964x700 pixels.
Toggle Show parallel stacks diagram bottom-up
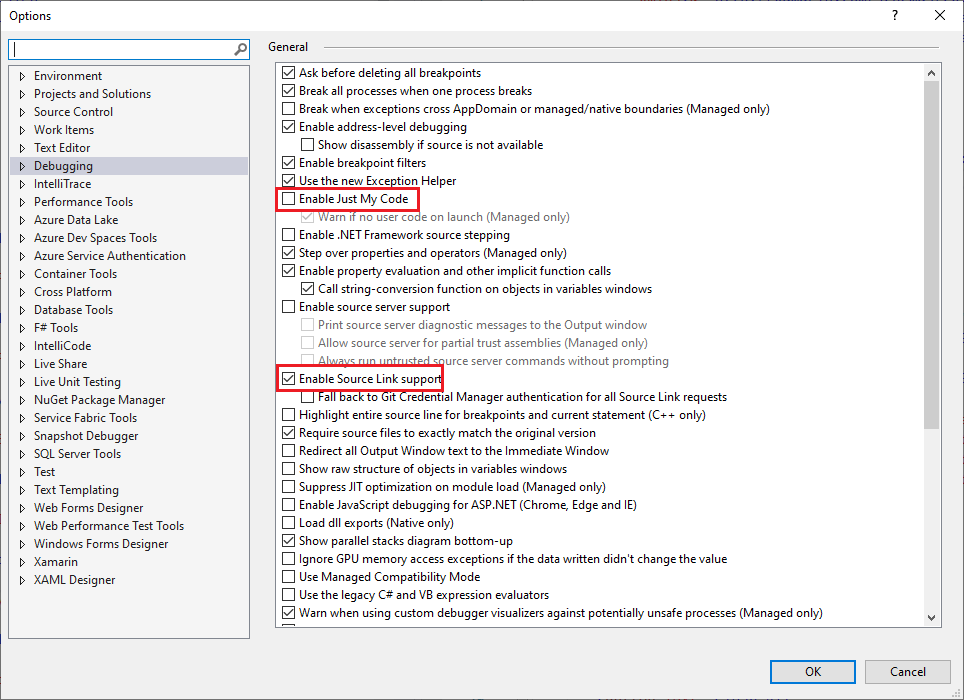point(288,541)
